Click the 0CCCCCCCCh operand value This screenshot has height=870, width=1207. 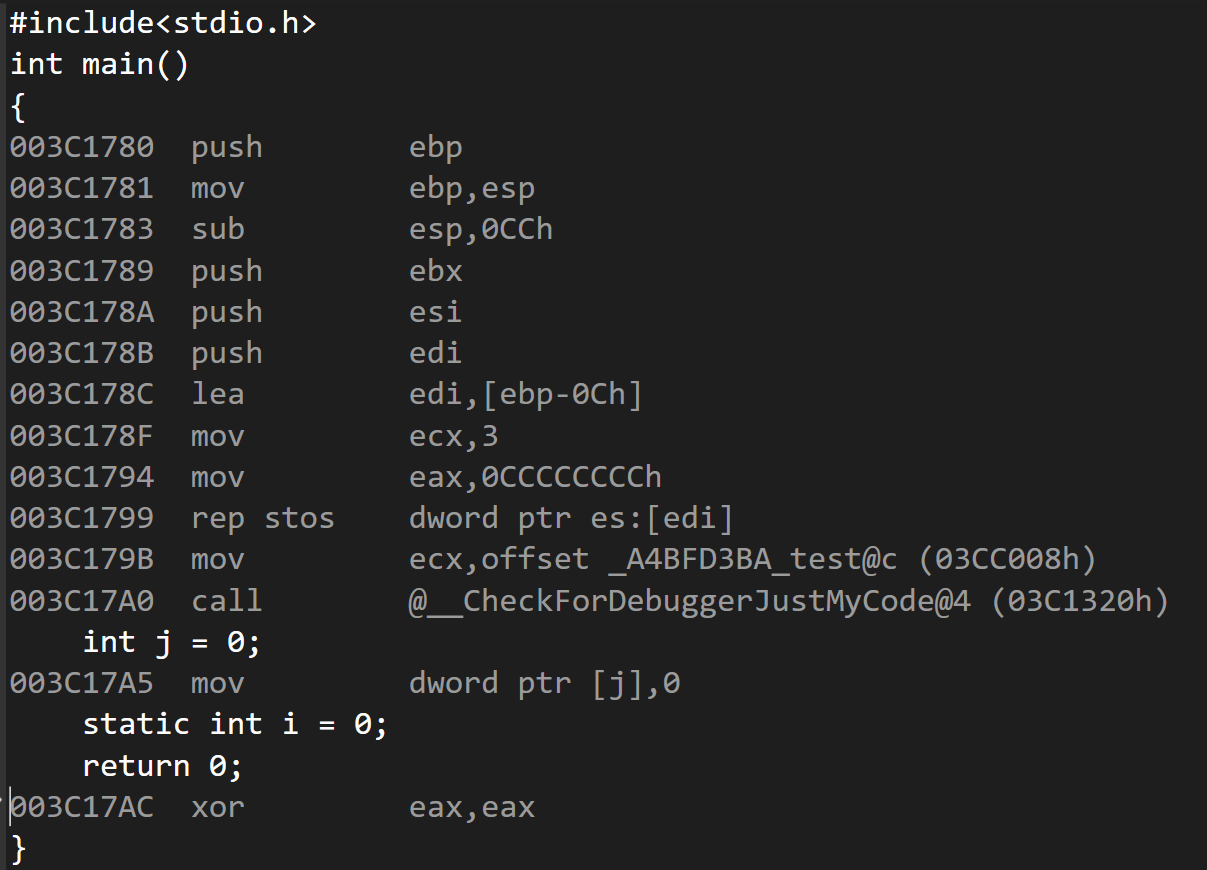point(571,477)
